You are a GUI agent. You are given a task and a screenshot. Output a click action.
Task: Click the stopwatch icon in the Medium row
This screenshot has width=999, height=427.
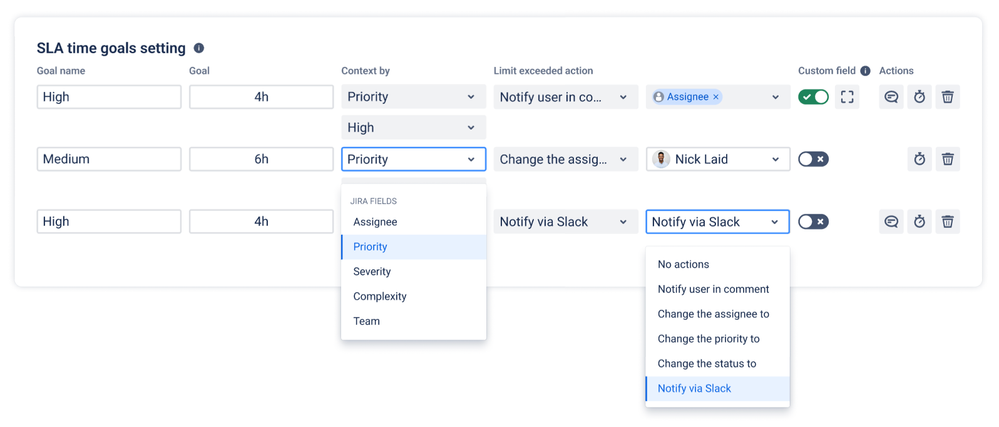pyautogui.click(x=919, y=159)
